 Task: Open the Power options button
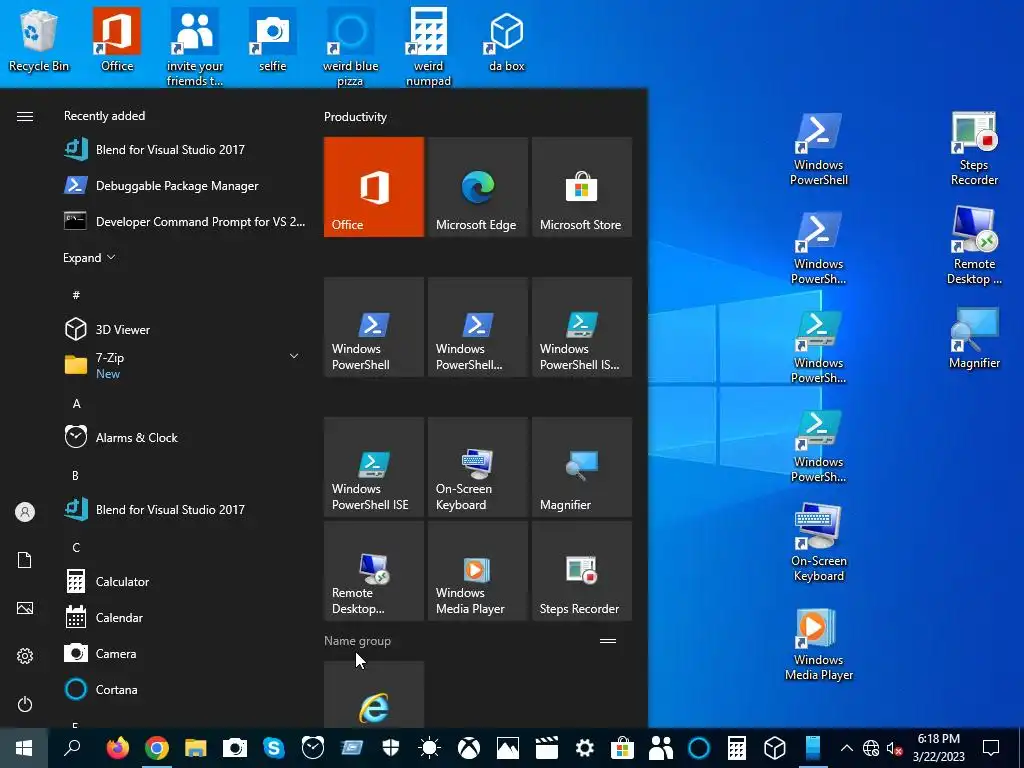(25, 704)
